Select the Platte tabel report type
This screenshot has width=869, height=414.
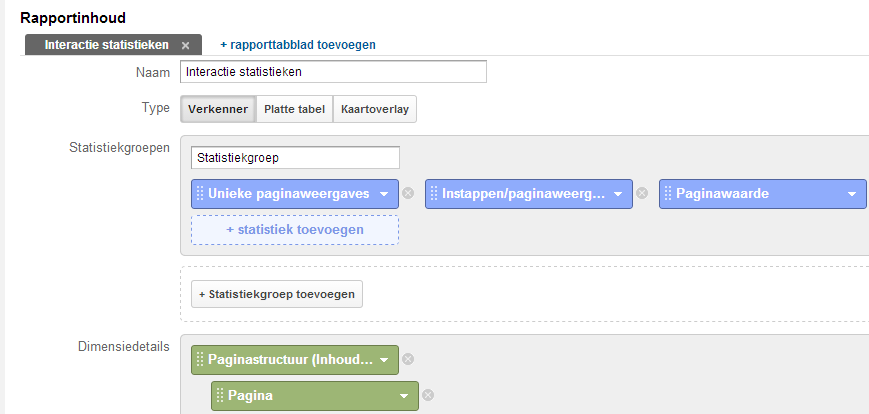[x=294, y=109]
